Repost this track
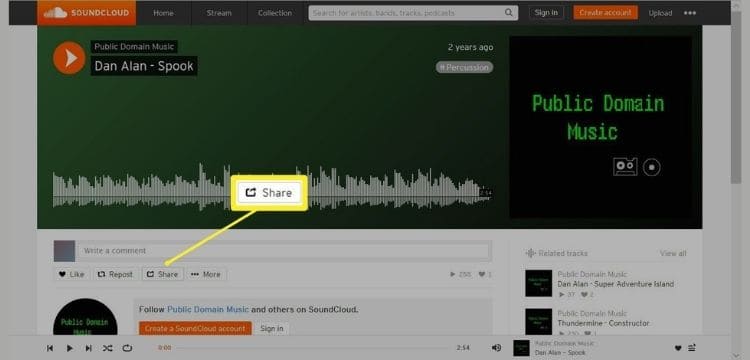Image resolution: width=750 pixels, height=360 pixels. 115,274
